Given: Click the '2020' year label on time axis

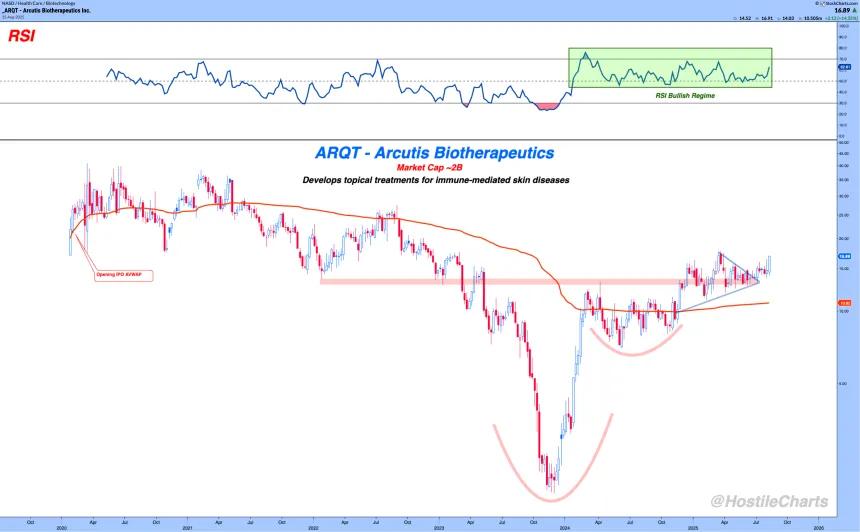Looking at the screenshot, I should (61, 528).
